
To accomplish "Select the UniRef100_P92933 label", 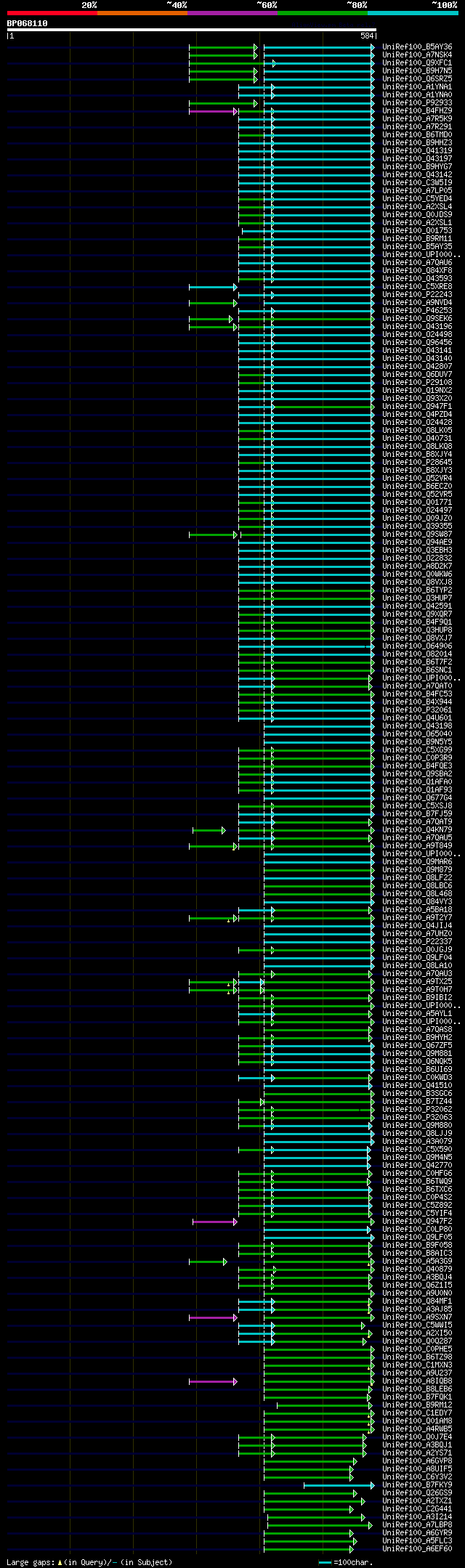I will click(x=417, y=102).
